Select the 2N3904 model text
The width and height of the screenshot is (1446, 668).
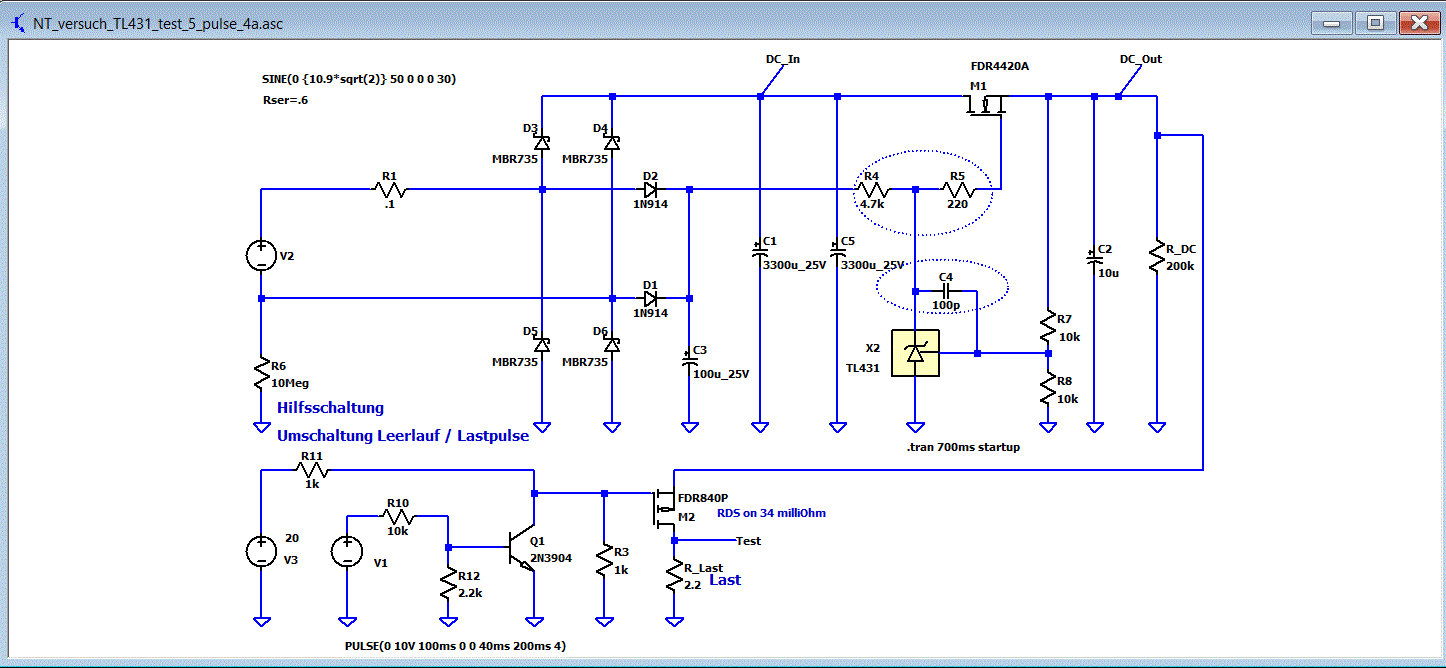pos(551,558)
